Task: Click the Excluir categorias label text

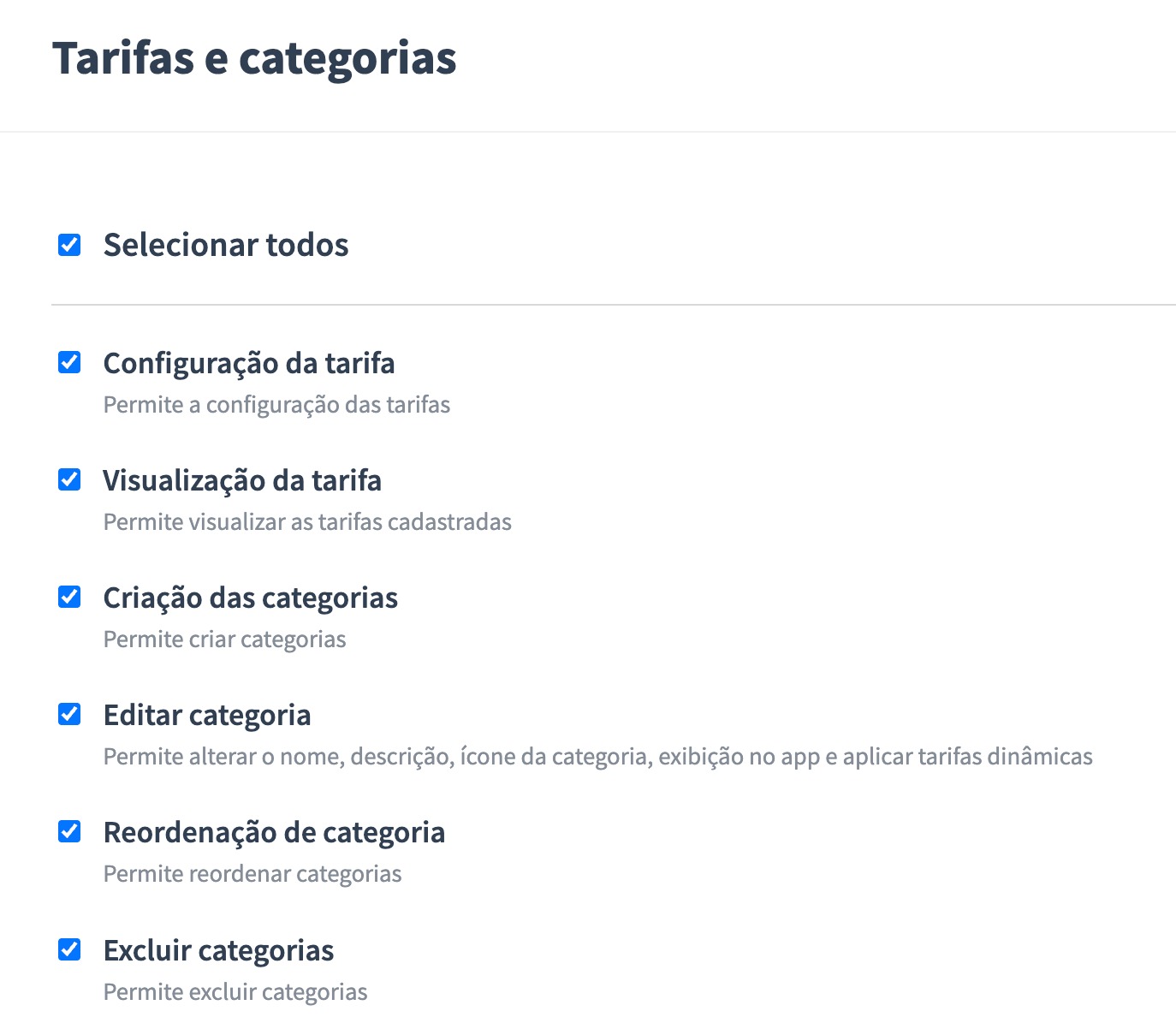Action: point(218,951)
